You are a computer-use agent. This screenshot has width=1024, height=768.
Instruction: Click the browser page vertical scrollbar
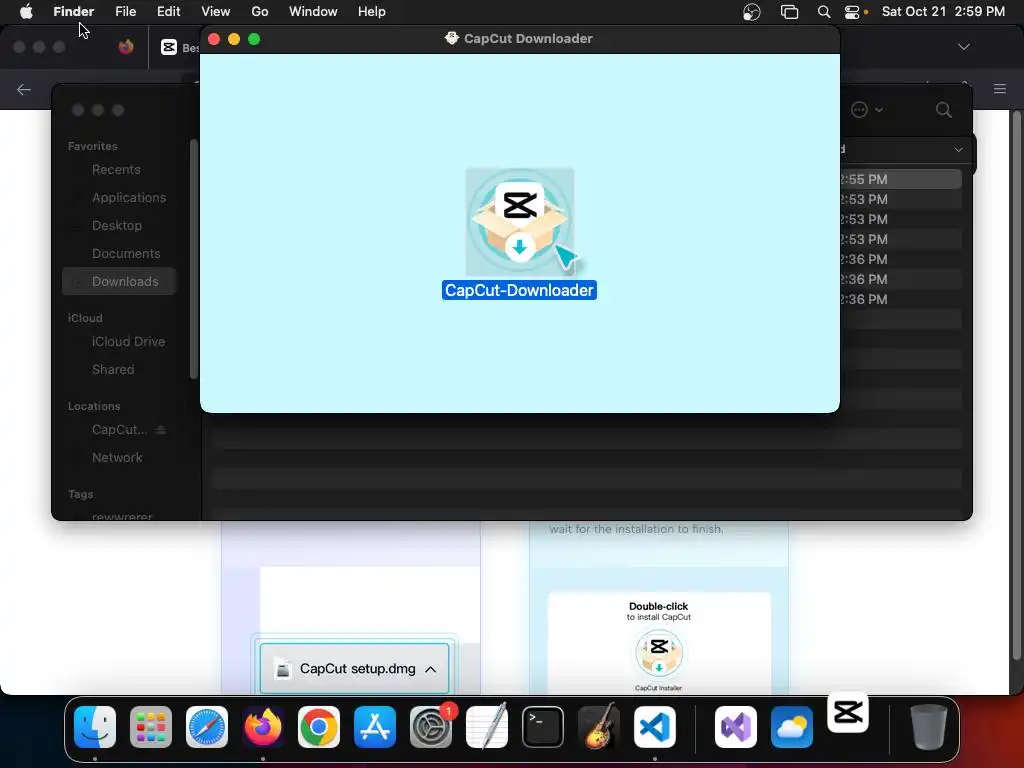pyautogui.click(x=1016, y=385)
